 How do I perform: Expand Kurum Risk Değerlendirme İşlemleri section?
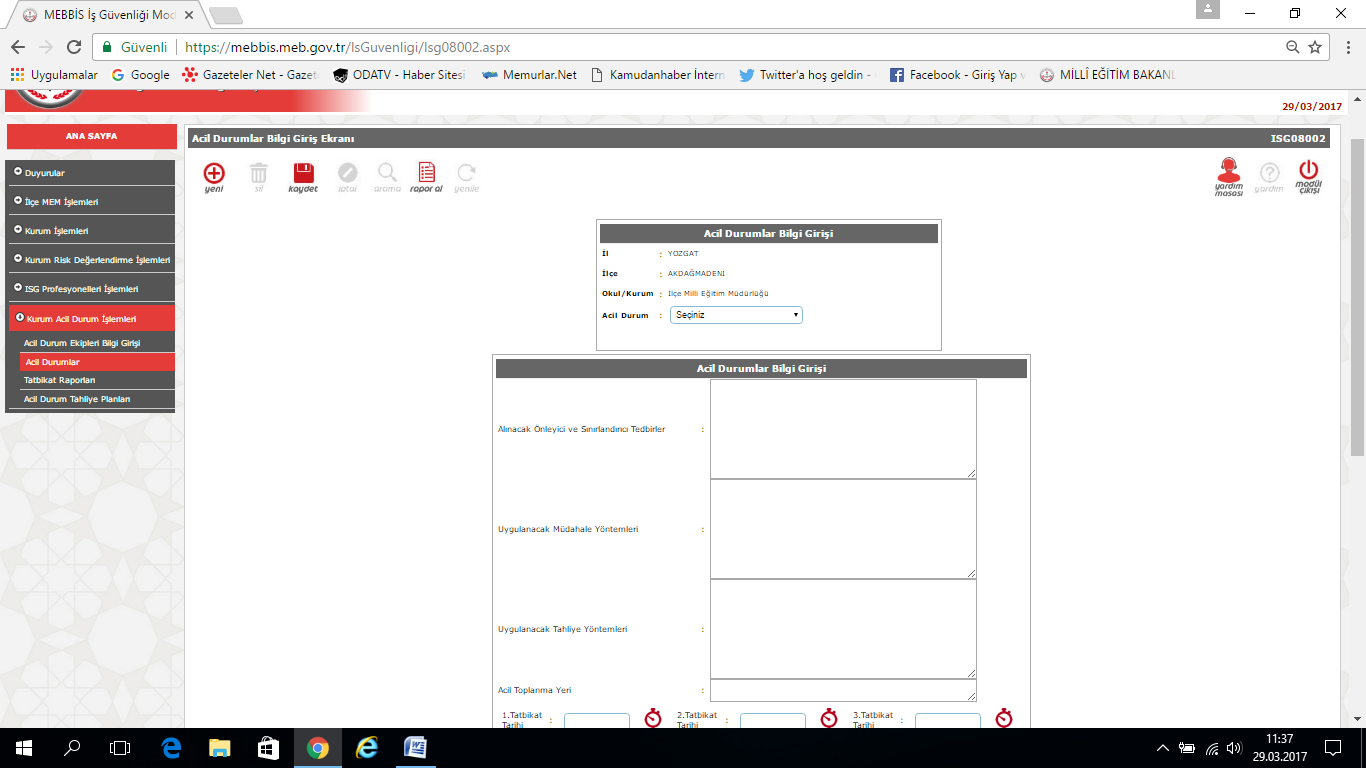(91, 260)
